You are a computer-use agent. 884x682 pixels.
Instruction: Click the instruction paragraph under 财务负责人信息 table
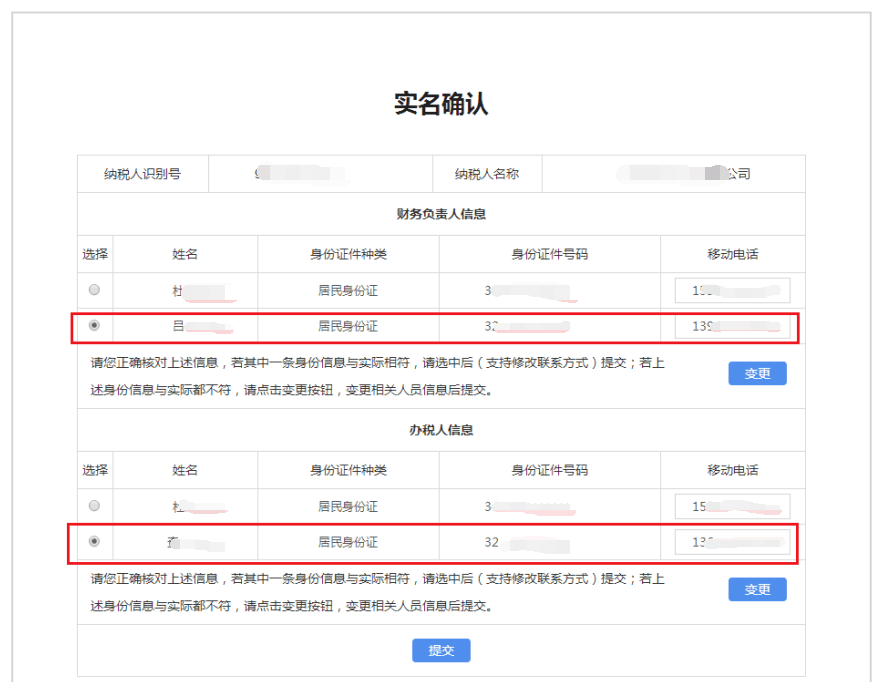(378, 376)
